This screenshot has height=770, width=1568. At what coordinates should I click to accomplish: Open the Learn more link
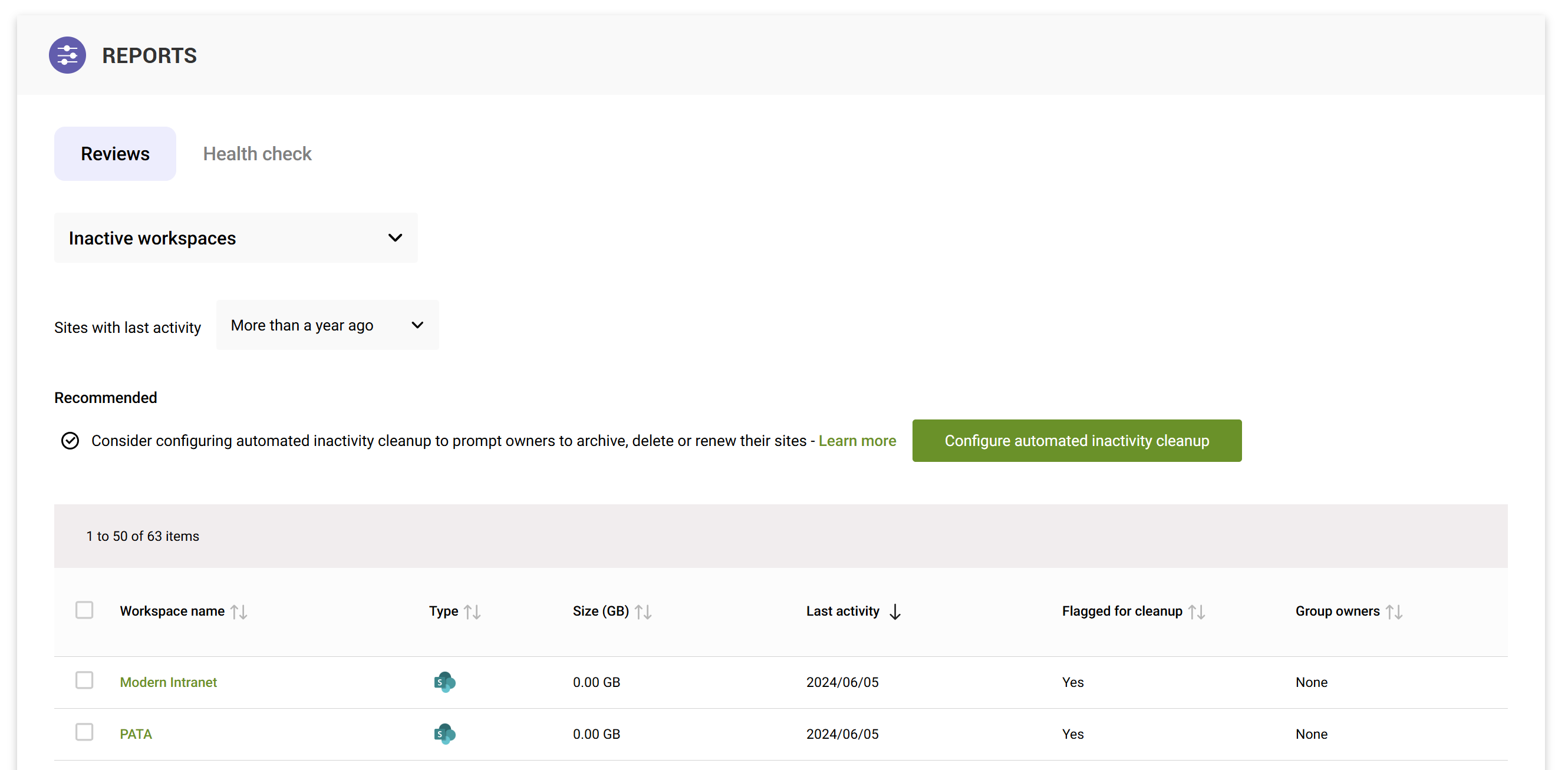(x=858, y=440)
